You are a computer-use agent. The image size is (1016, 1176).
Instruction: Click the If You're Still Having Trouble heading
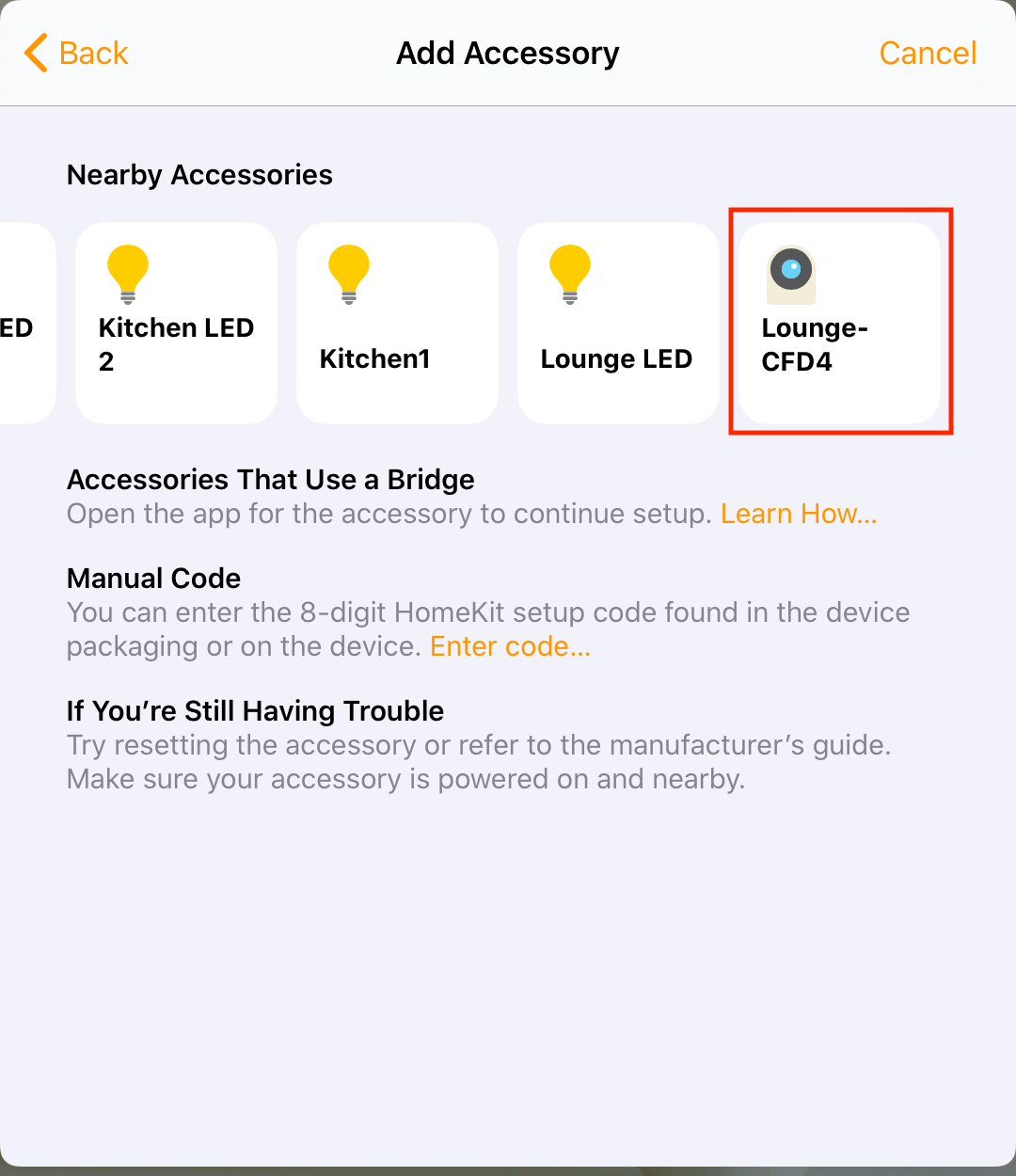(x=255, y=711)
